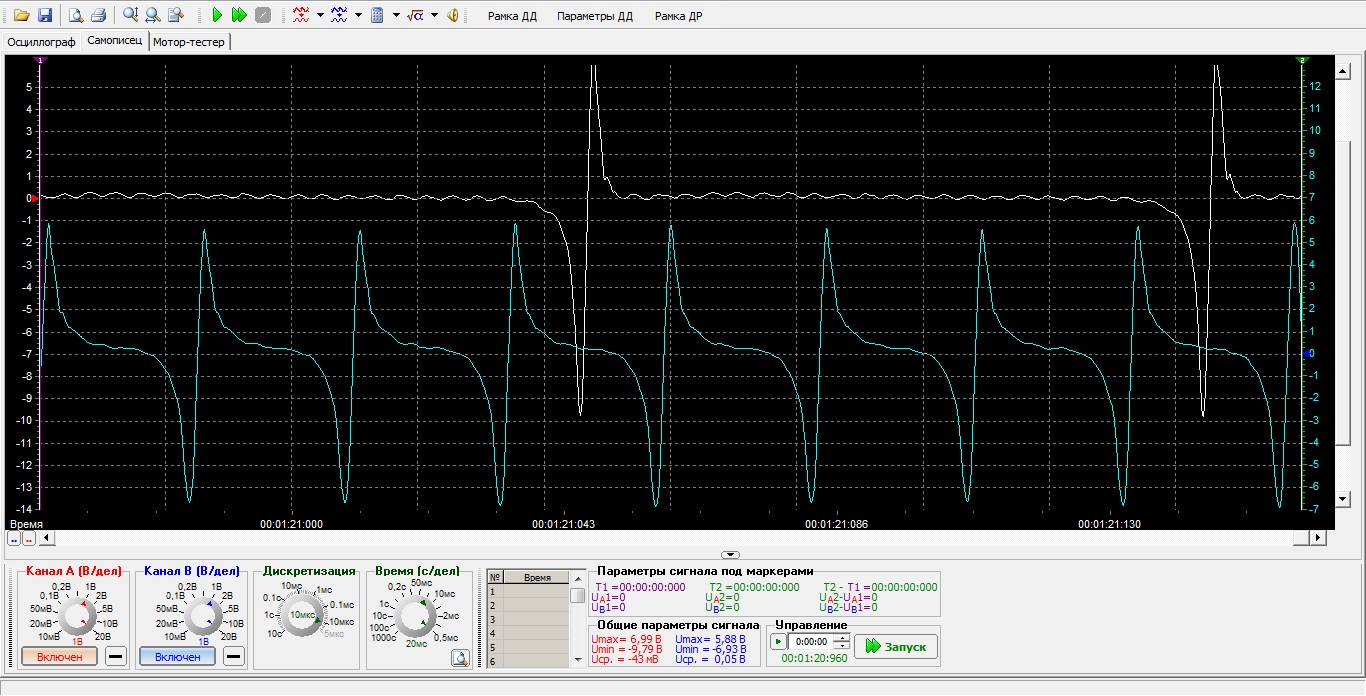This screenshot has height=696, width=1366.
Task: Select the Самописец tab
Action: point(114,41)
